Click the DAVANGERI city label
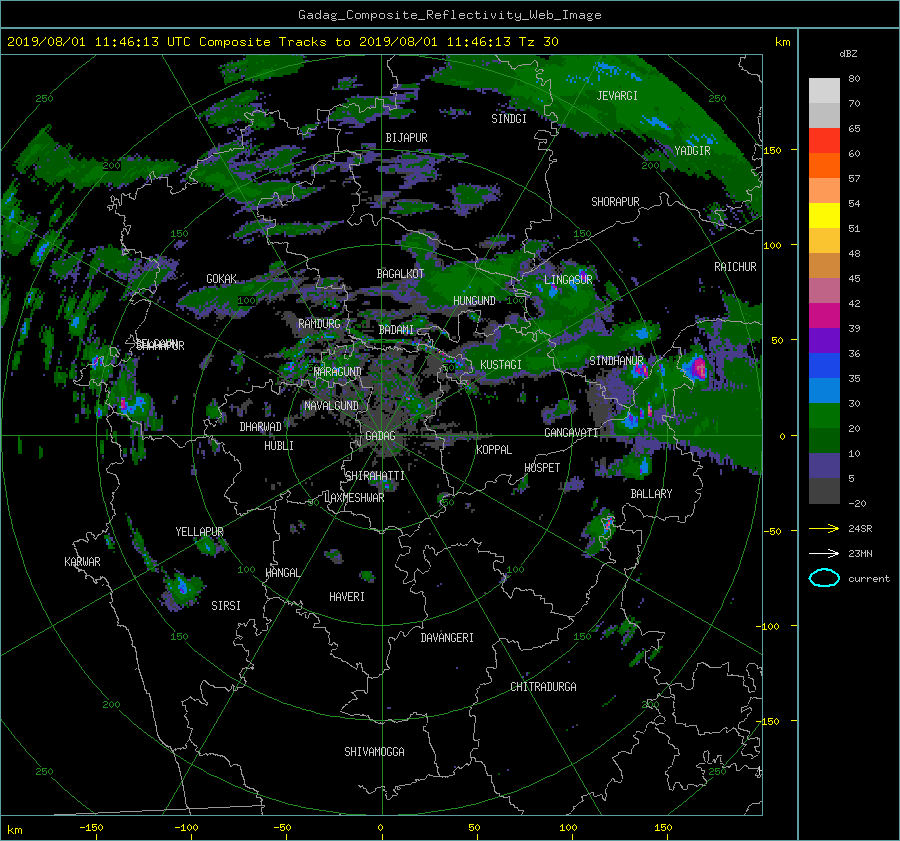Image resolution: width=900 pixels, height=841 pixels. point(447,638)
